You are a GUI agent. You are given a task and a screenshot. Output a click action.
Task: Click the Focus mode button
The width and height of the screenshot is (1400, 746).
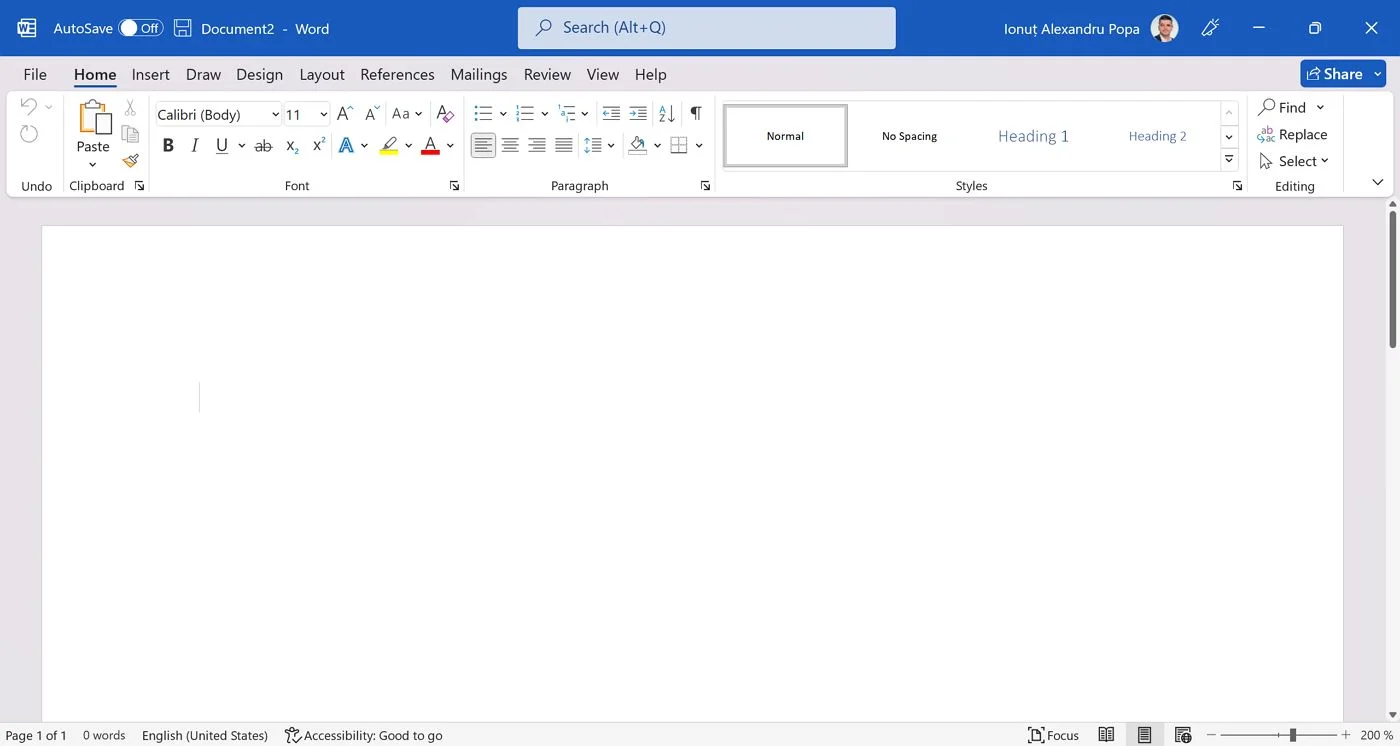pos(1054,735)
